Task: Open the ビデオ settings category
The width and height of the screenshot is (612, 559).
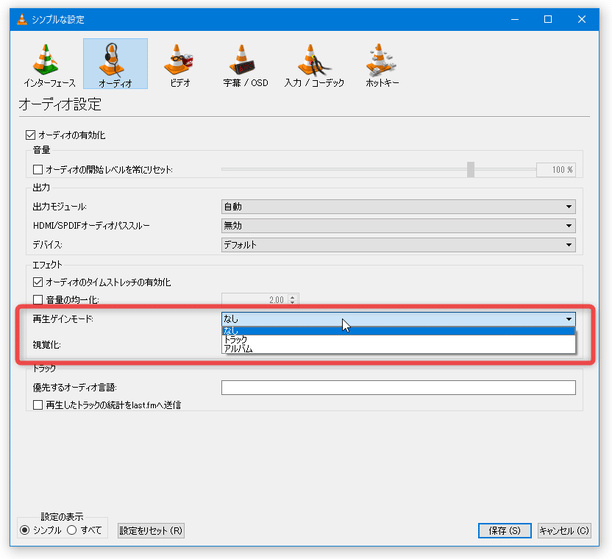Action: pos(180,64)
